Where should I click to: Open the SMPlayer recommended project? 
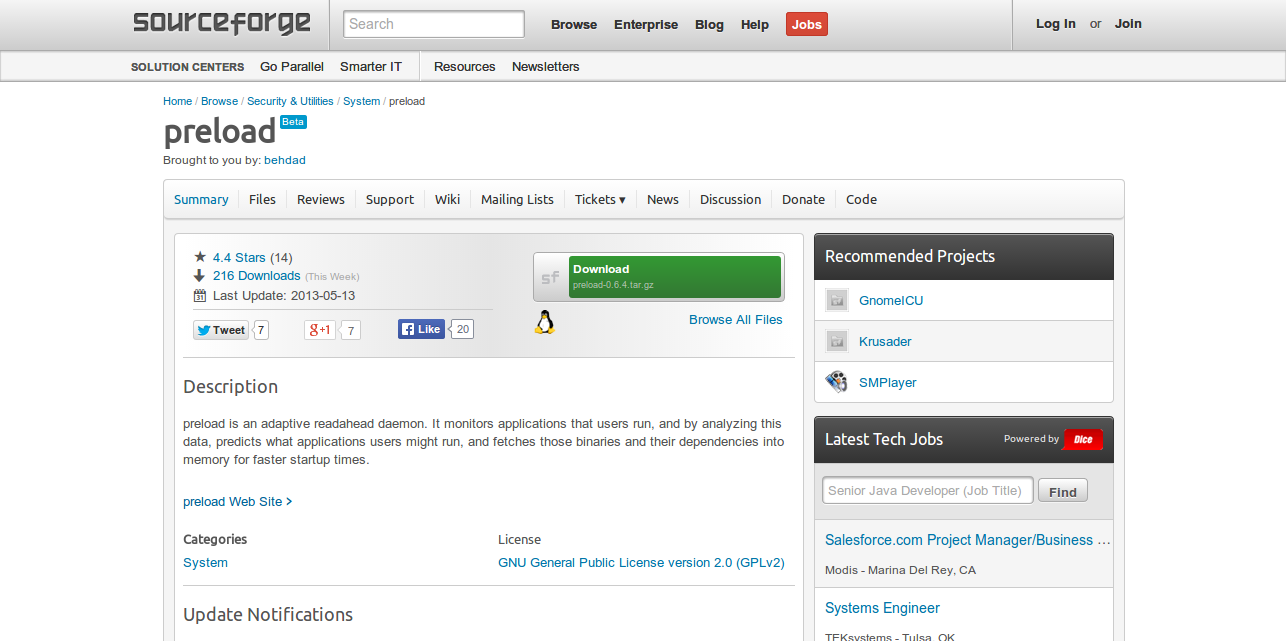click(888, 382)
